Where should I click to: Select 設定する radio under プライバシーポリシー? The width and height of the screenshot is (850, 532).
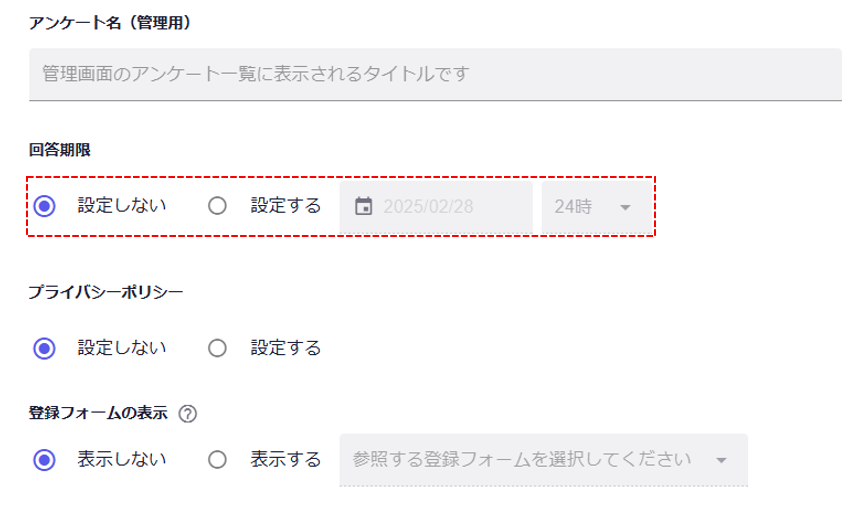point(217,348)
